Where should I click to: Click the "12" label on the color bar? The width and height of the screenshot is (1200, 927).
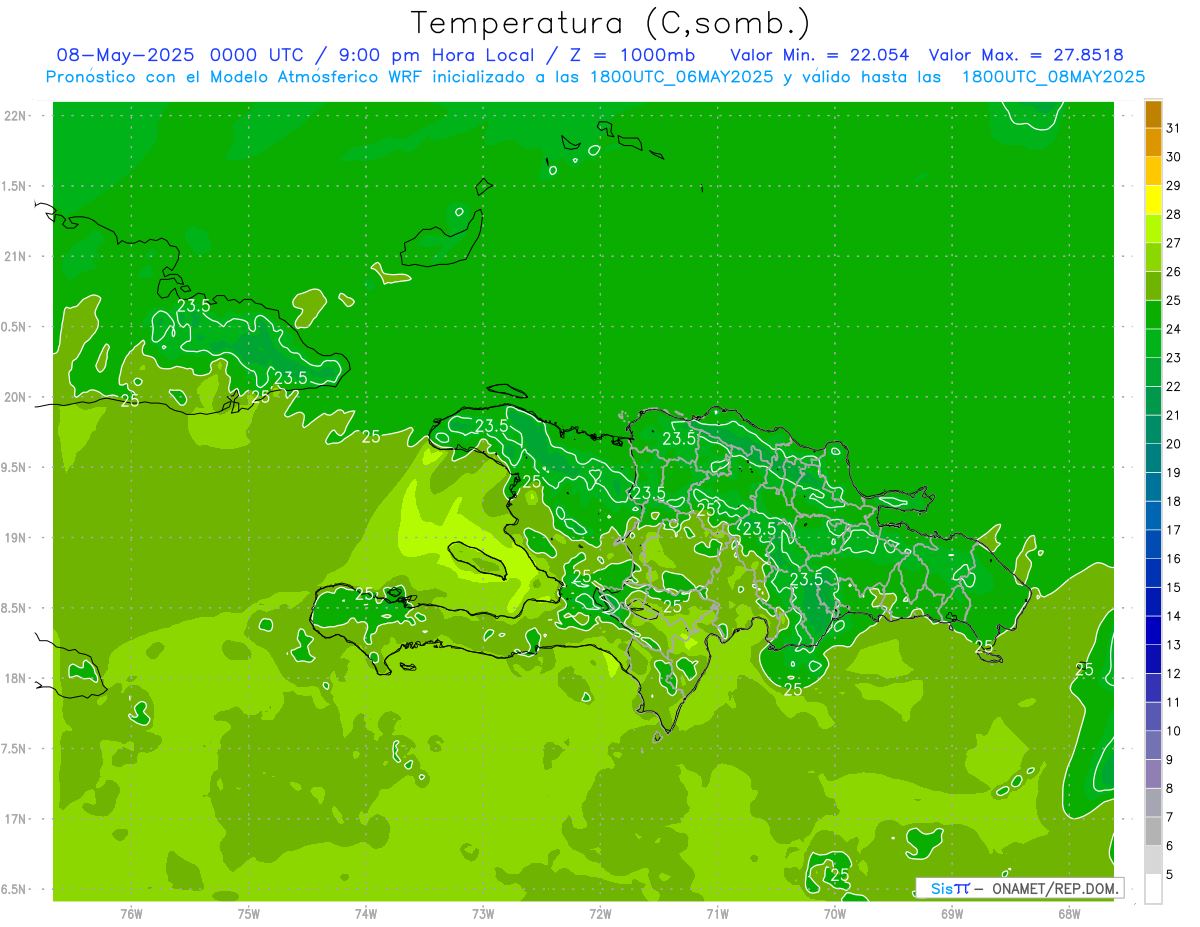point(1174,674)
